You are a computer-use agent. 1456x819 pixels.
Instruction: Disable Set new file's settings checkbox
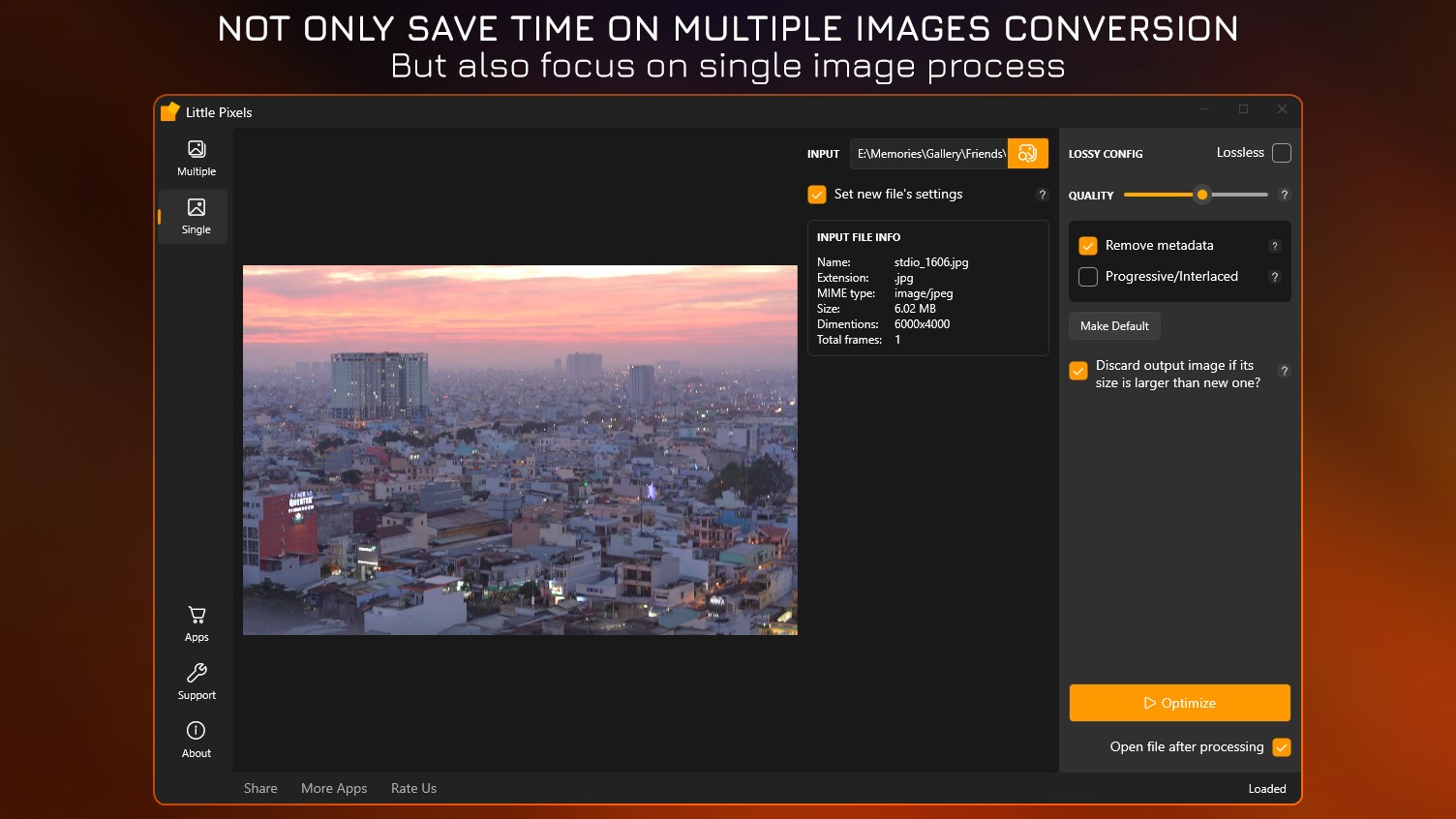point(817,195)
